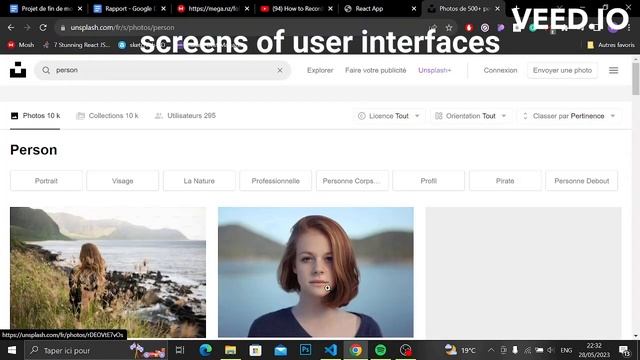The width and height of the screenshot is (640, 360).
Task: Go back with the browser back arrow
Action: pyautogui.click(x=11, y=27)
